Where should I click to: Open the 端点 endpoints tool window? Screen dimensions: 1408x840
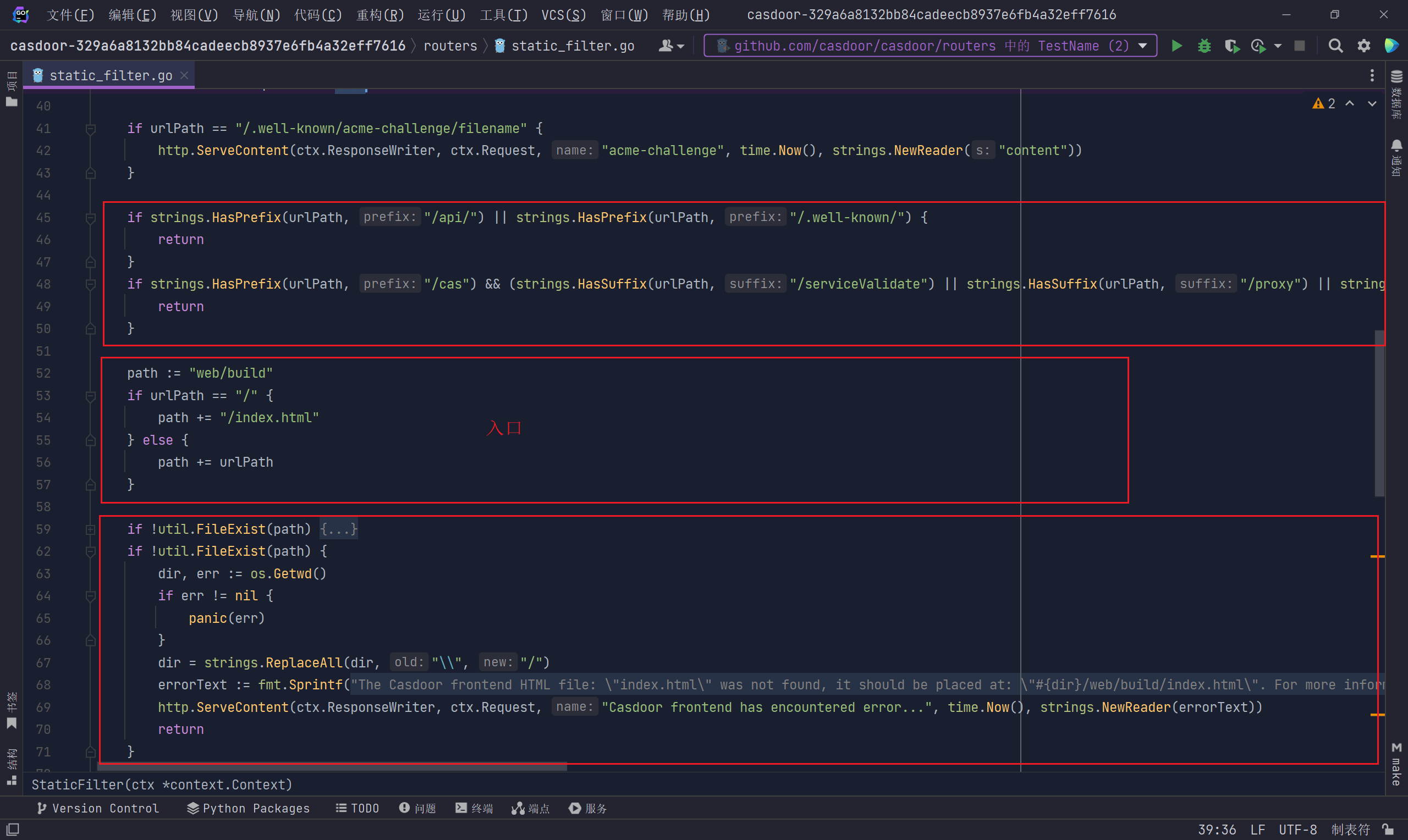coord(531,808)
